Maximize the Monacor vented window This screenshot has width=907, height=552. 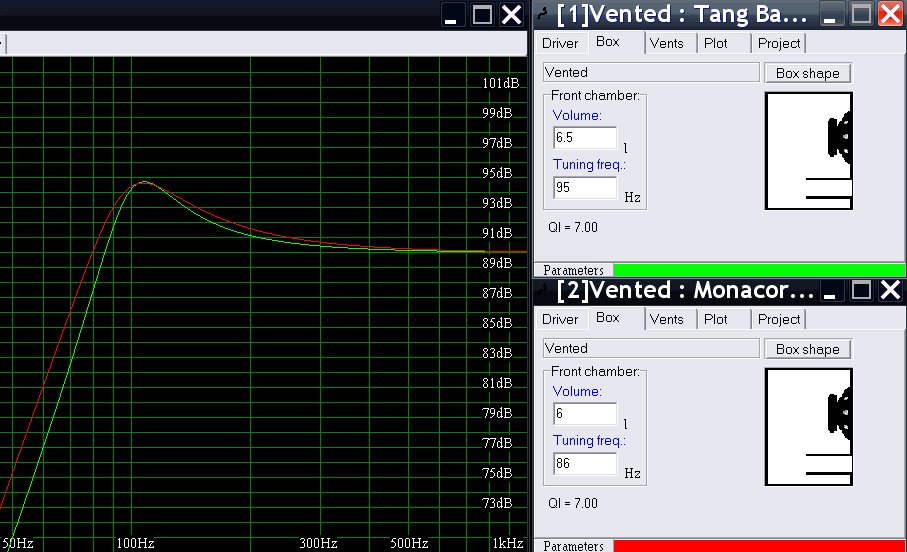coord(861,290)
